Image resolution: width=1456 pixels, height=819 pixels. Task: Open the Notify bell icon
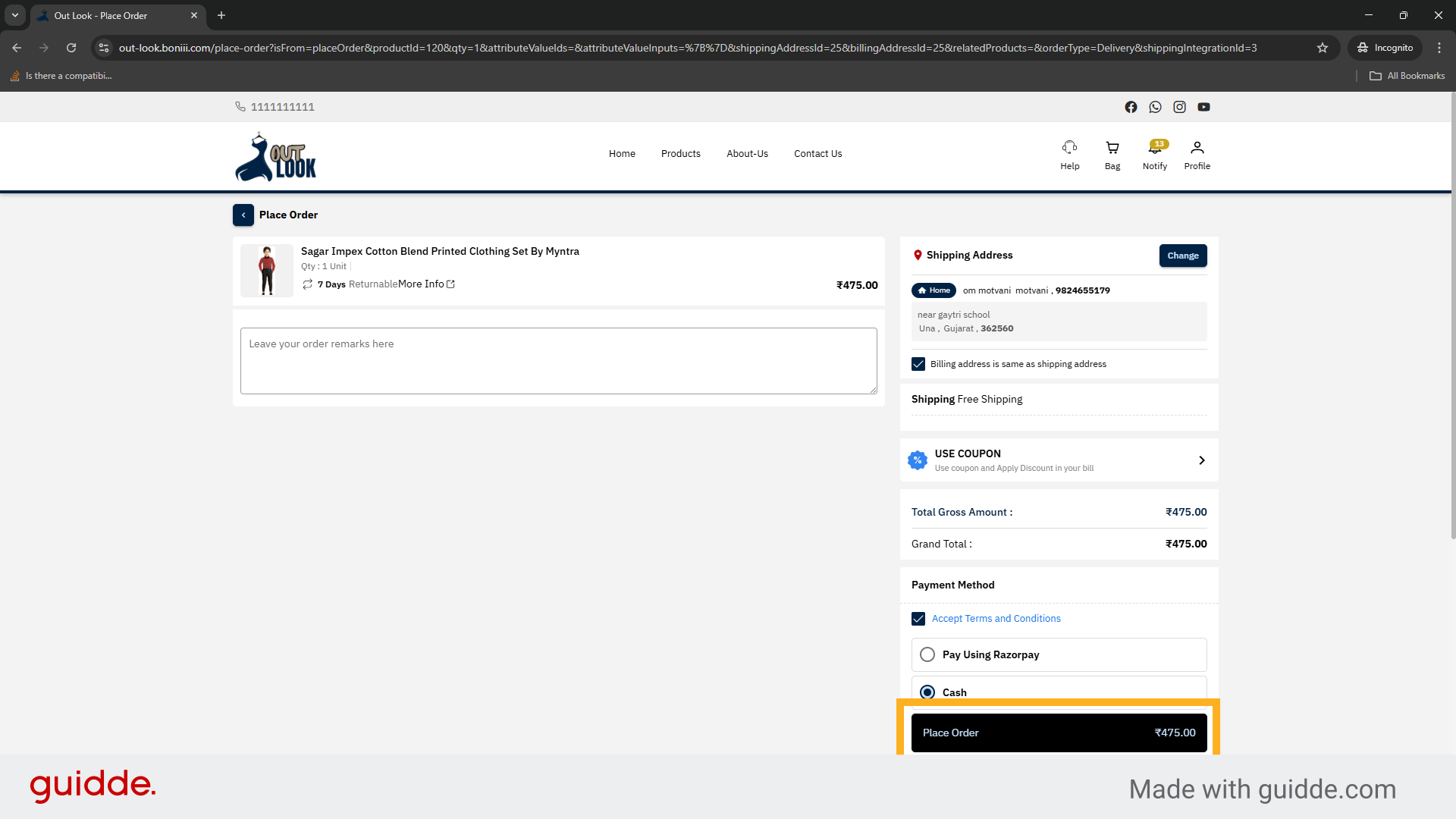coord(1154,149)
